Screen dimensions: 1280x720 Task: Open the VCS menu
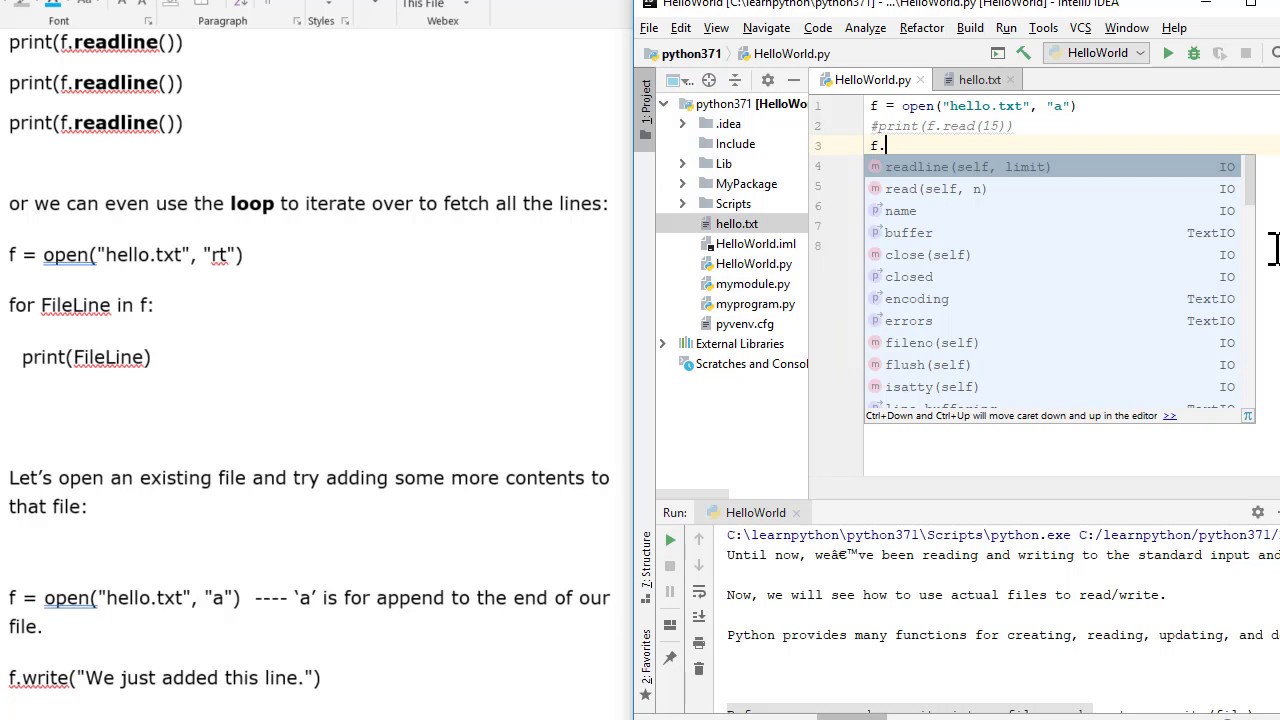click(x=1080, y=28)
